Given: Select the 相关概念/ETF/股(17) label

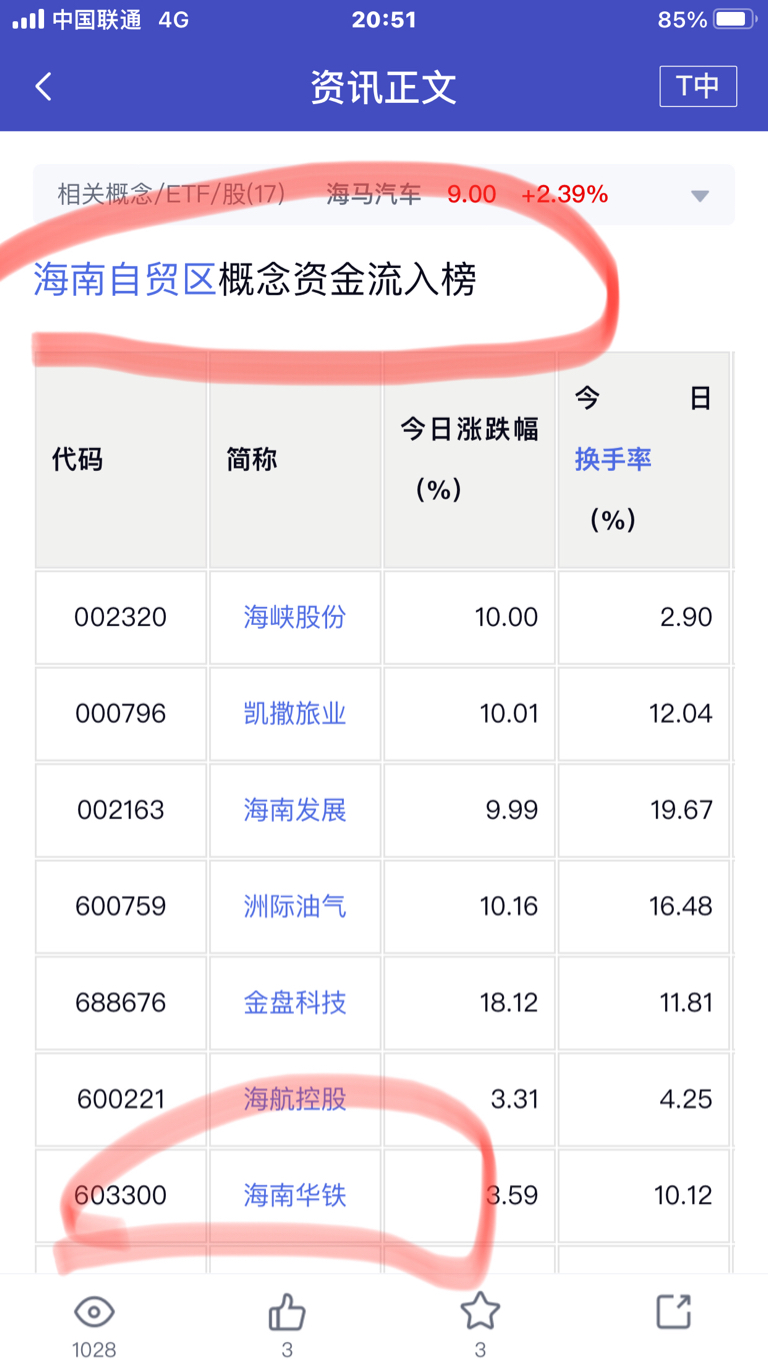Looking at the screenshot, I should click(x=171, y=194).
